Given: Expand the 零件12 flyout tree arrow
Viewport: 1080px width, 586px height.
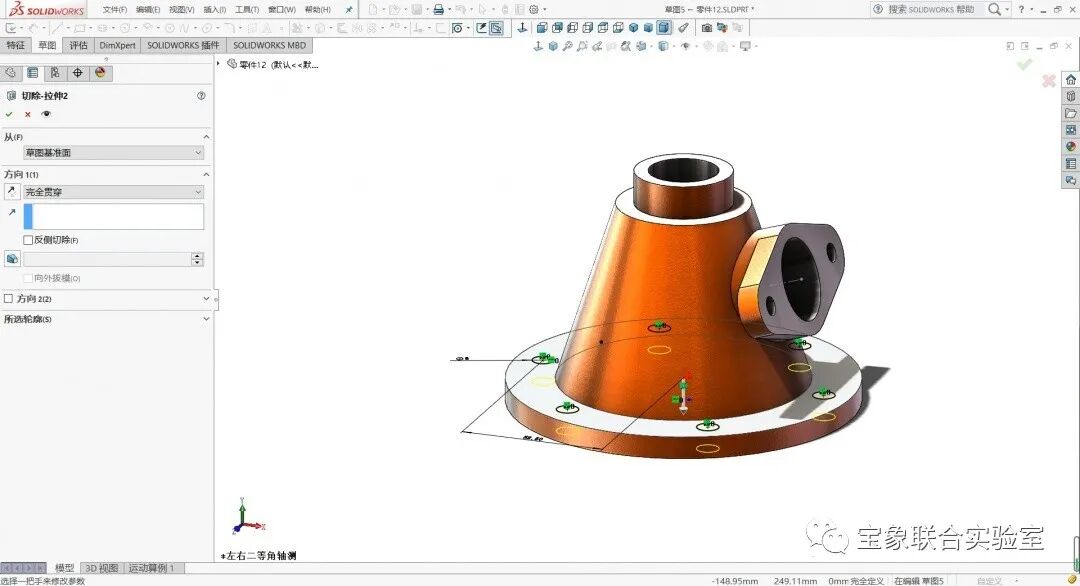Looking at the screenshot, I should [x=219, y=64].
